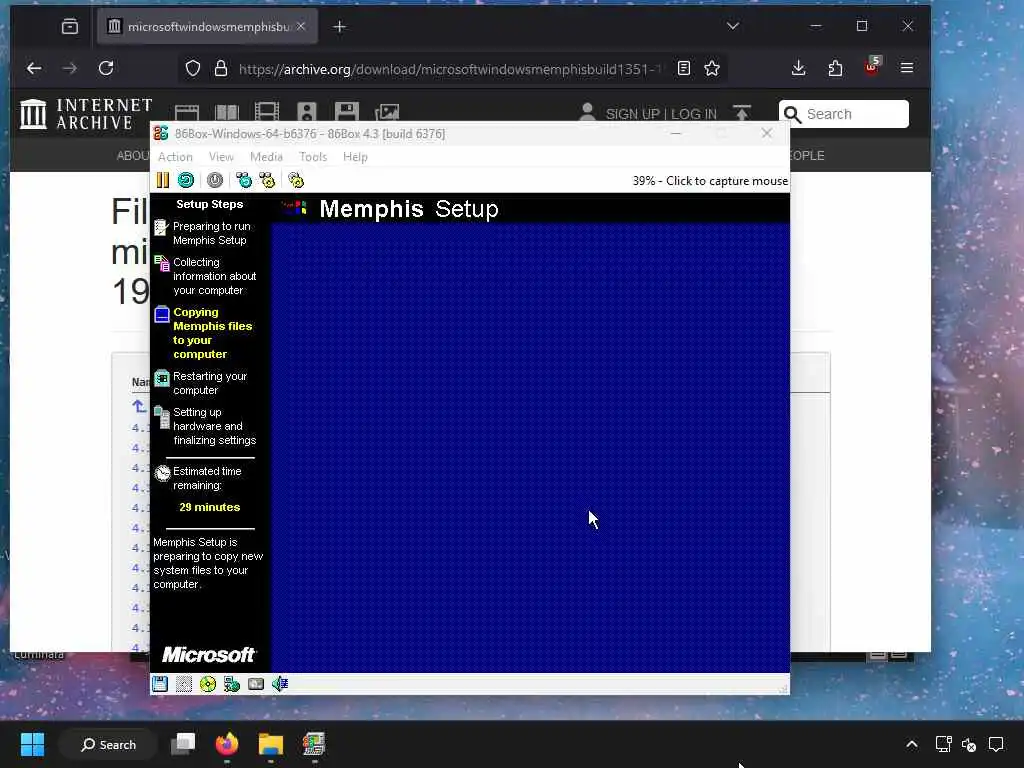
Task: Open the Help menu in 86Box
Action: pos(355,157)
